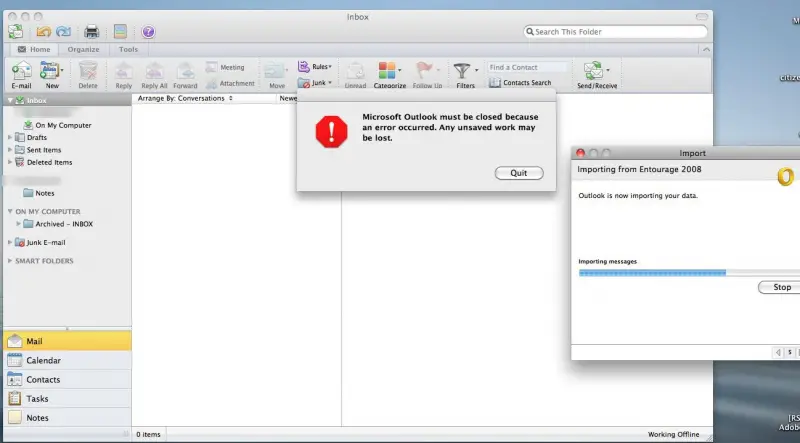
Task: Click Stop in the Import window
Action: click(x=781, y=287)
